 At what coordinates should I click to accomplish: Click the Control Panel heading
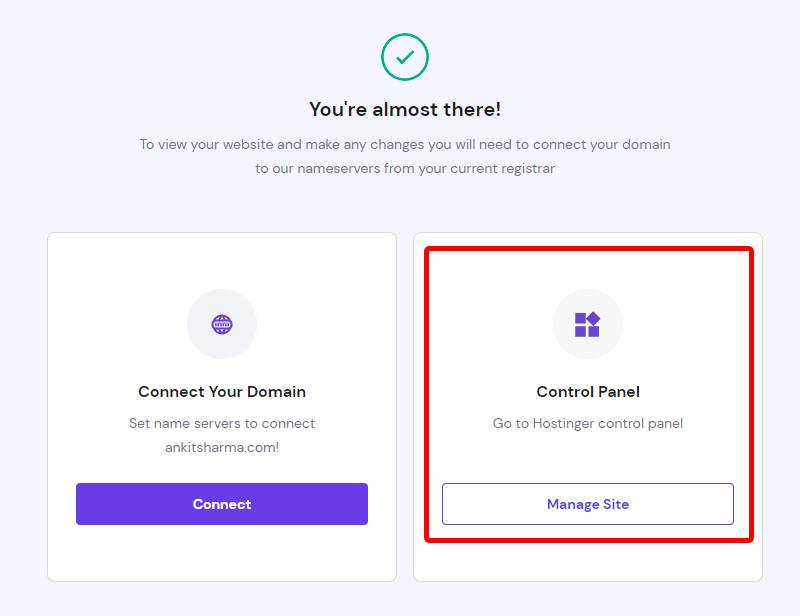tap(588, 391)
